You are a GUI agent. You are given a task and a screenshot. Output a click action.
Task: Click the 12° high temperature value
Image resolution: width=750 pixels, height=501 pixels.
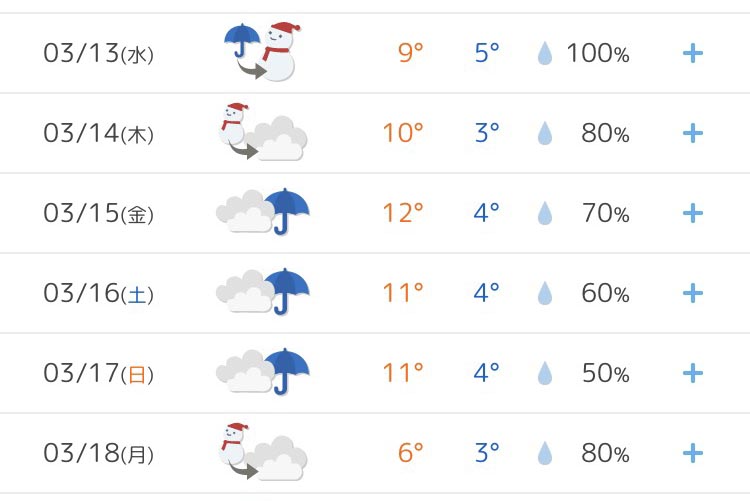[x=403, y=213]
